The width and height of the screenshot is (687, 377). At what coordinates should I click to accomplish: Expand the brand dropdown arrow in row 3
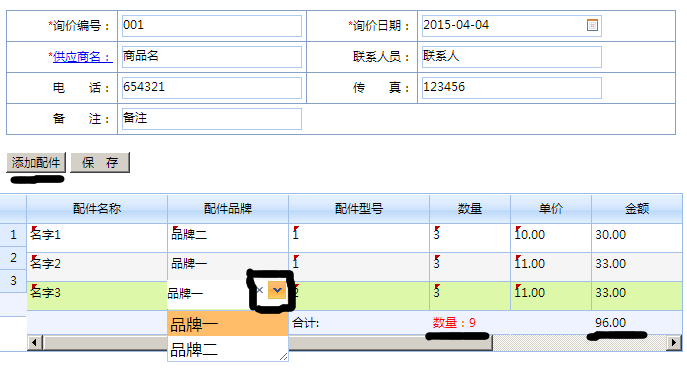point(277,290)
